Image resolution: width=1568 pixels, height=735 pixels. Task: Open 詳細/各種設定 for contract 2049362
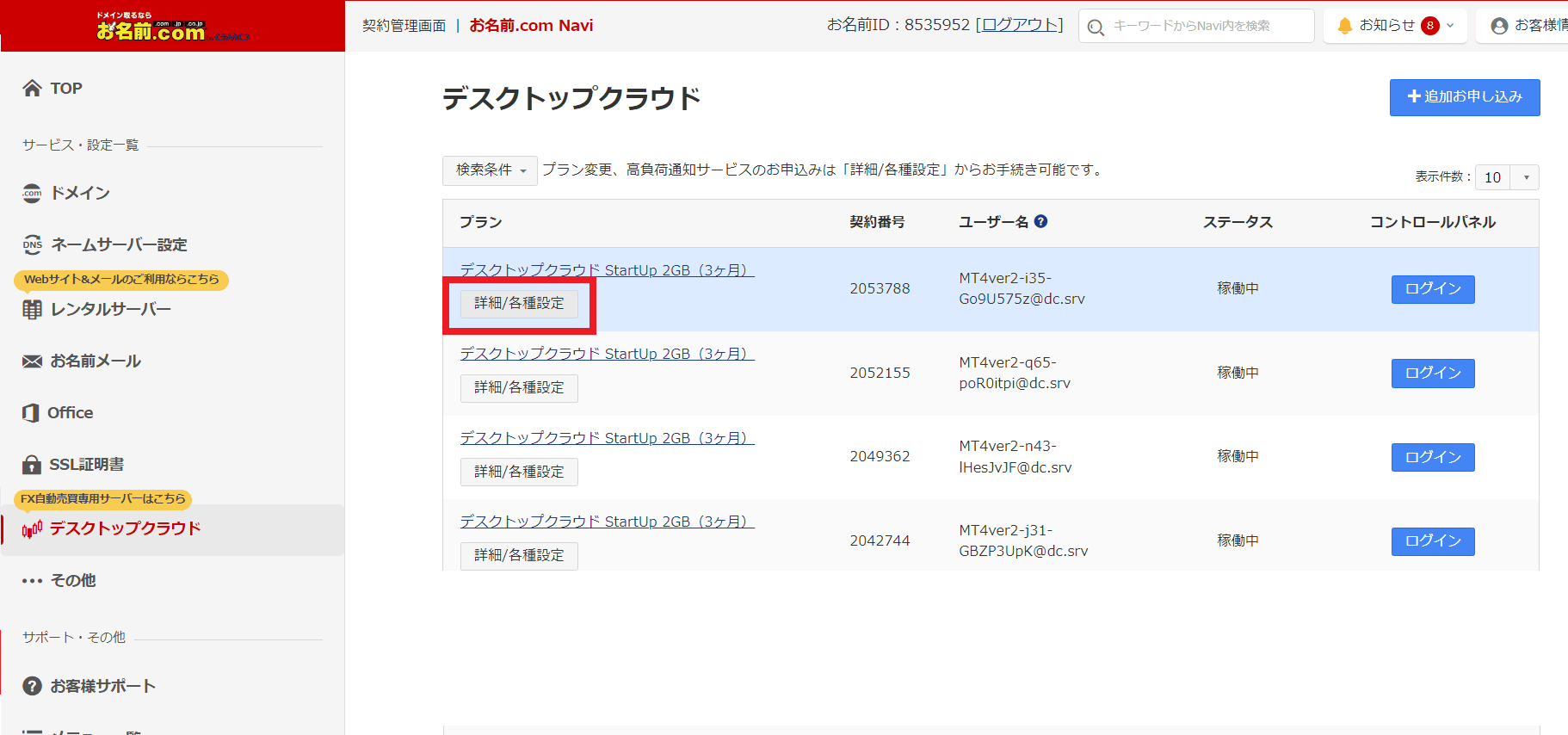tap(519, 472)
